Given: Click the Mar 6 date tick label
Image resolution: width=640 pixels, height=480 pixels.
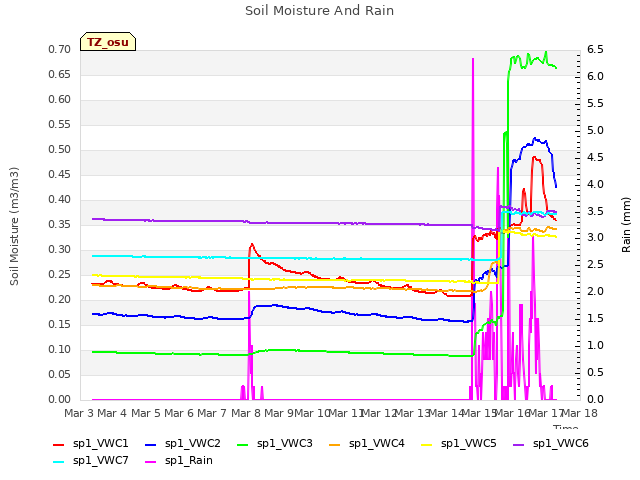Looking at the screenshot, I should pos(179,413).
